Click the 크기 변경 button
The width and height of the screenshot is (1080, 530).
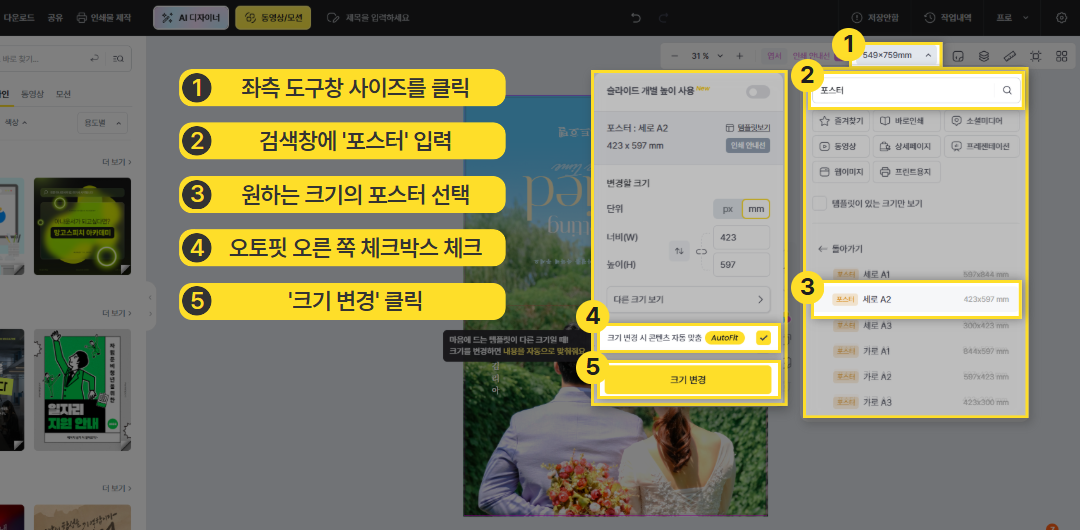click(687, 380)
